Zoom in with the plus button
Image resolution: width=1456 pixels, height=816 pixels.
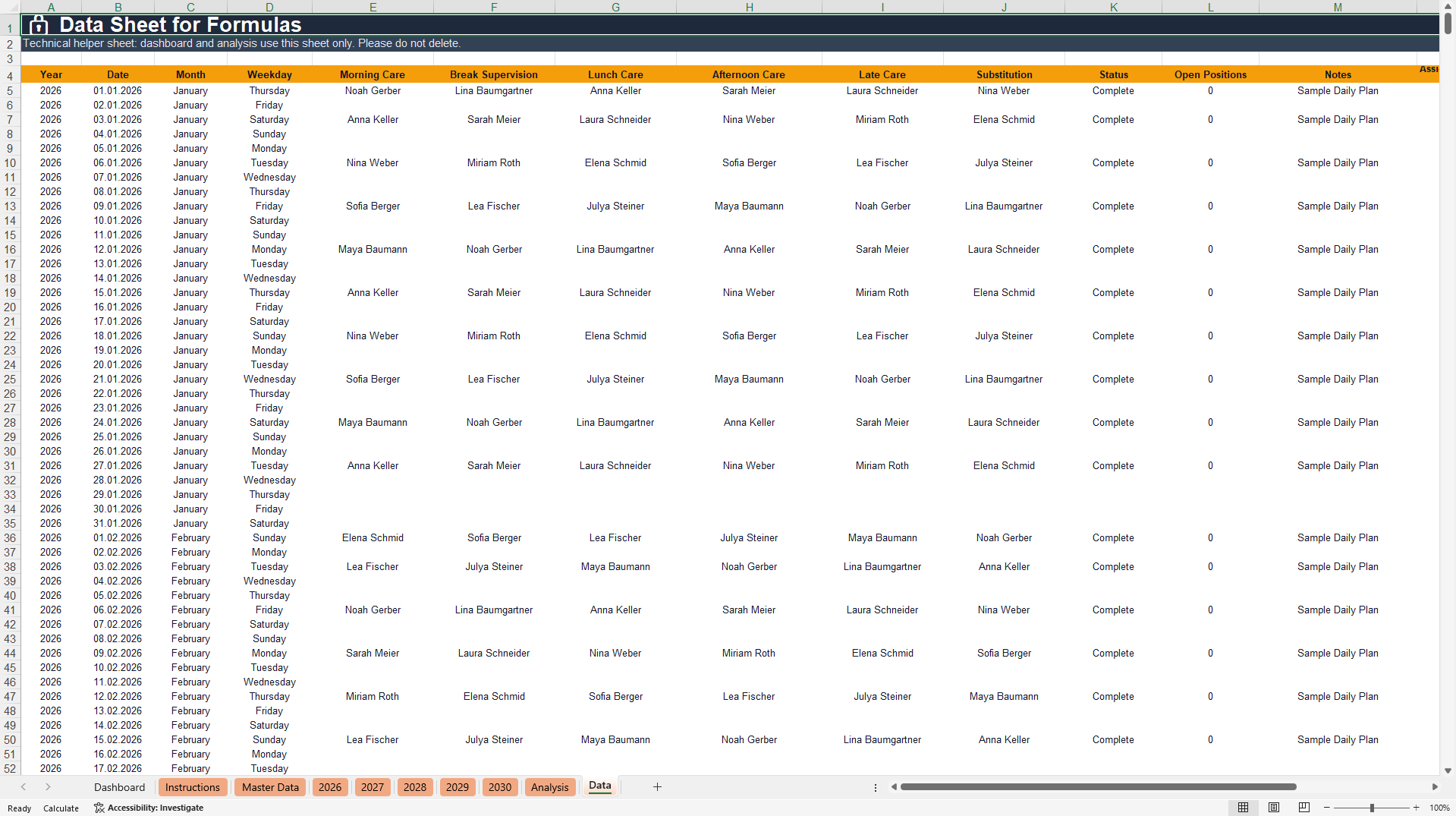(x=1416, y=808)
